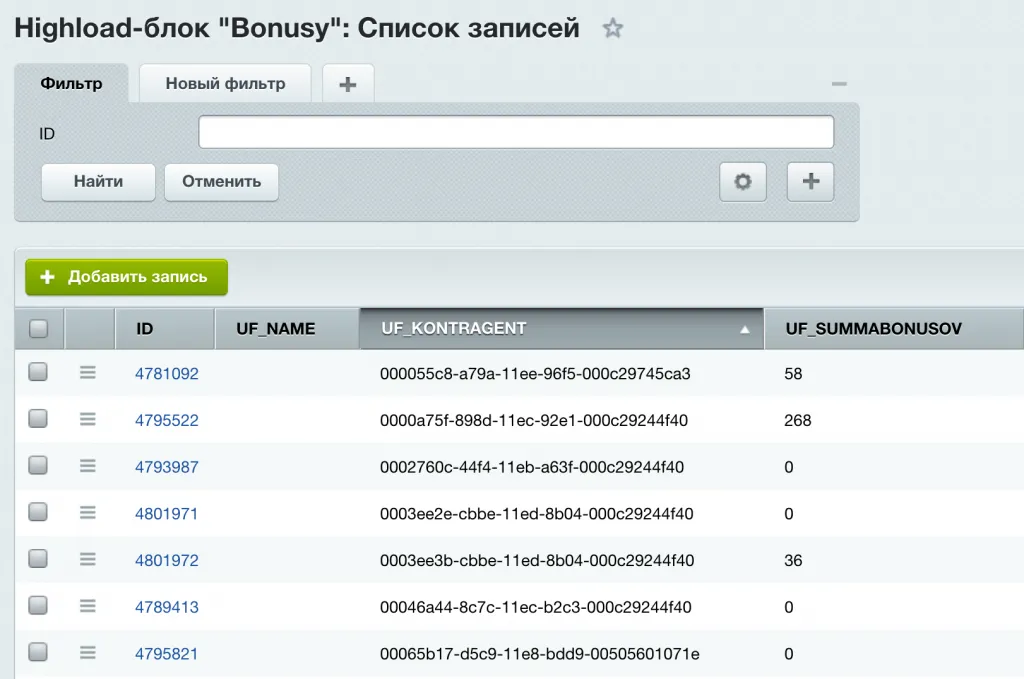Open record ID 4789413 link
The height and width of the screenshot is (679, 1024).
point(167,607)
